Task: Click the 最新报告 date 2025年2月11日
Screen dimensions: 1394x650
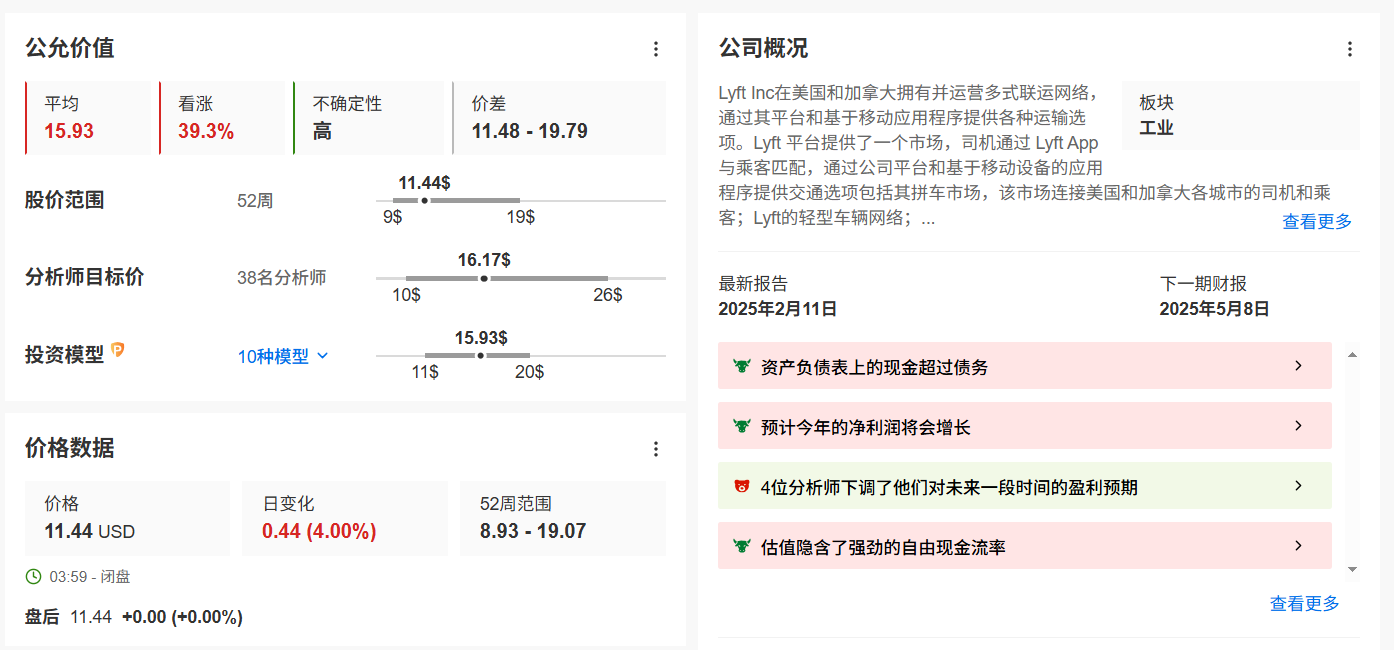Action: 777,309
